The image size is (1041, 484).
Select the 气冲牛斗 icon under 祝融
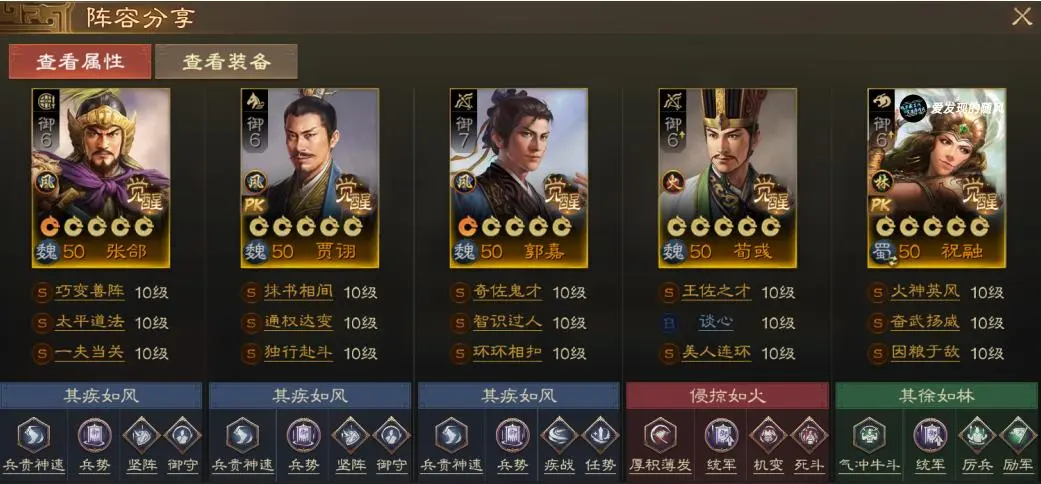pyautogui.click(x=869, y=436)
